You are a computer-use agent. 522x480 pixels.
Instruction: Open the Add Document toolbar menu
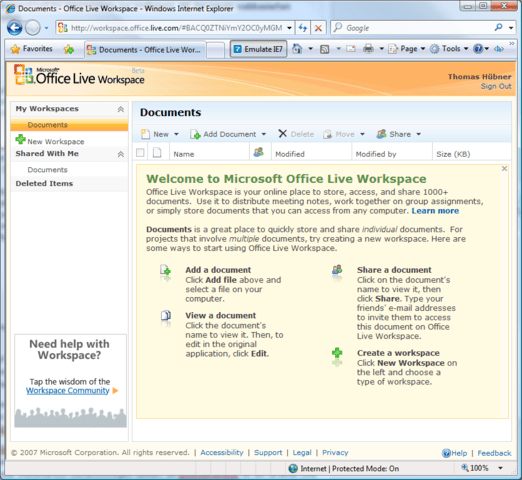[x=228, y=134]
